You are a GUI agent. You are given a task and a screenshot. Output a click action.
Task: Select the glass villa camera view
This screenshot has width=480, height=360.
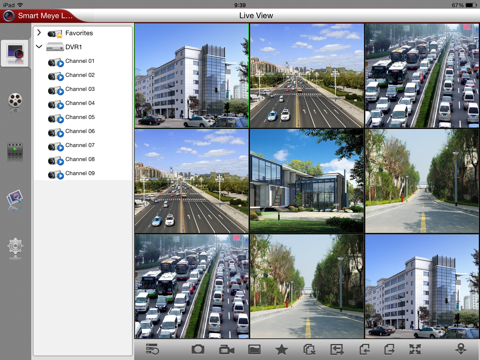[307, 181]
